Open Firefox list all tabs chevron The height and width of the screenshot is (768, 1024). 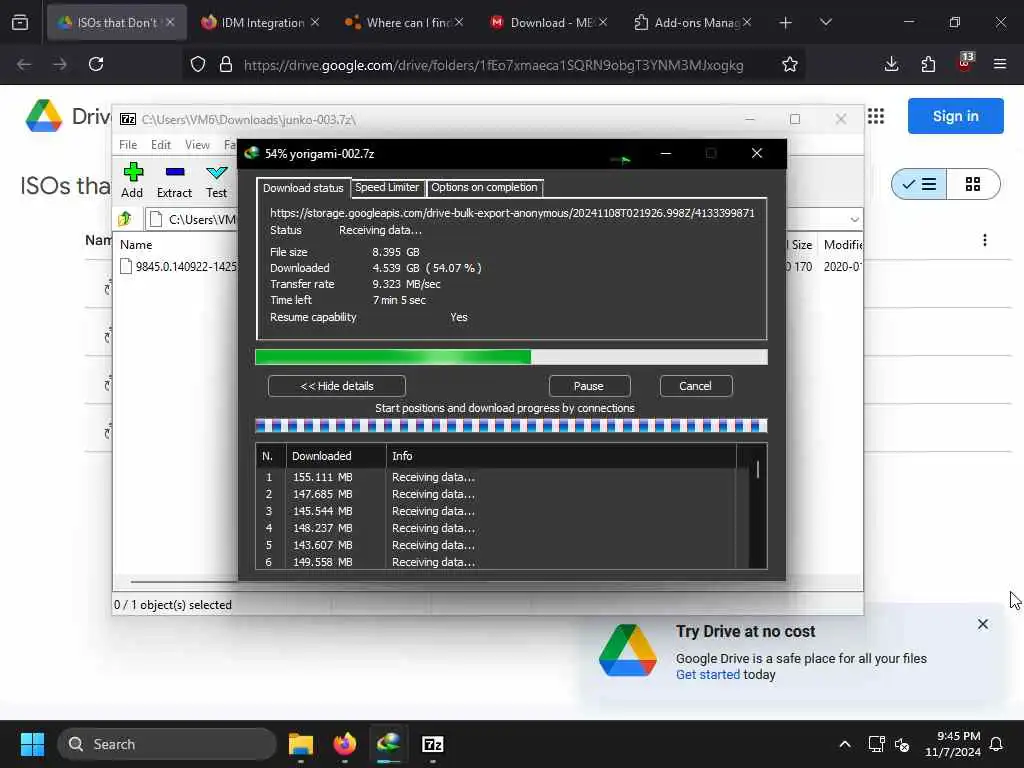point(825,23)
